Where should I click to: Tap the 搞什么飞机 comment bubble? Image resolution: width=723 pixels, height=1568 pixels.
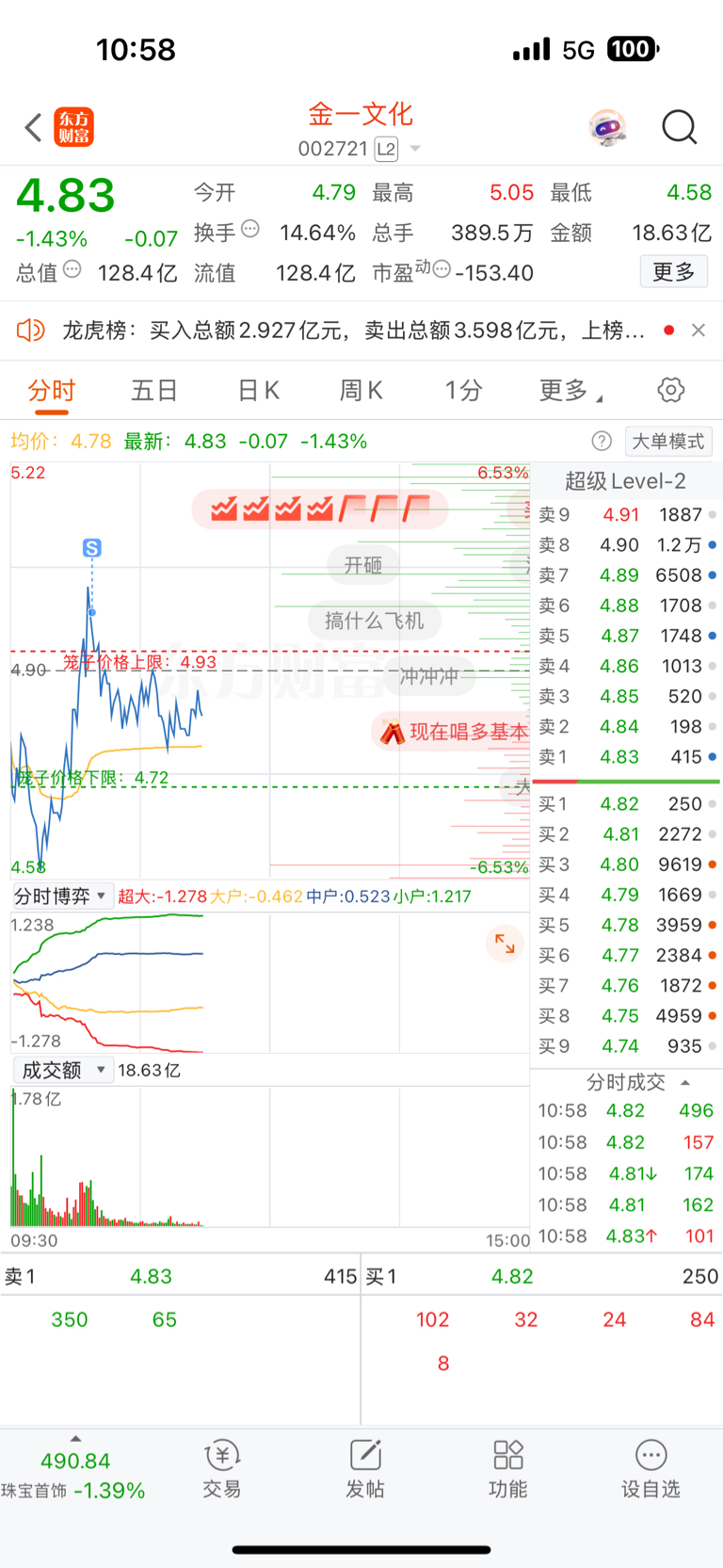pos(375,621)
